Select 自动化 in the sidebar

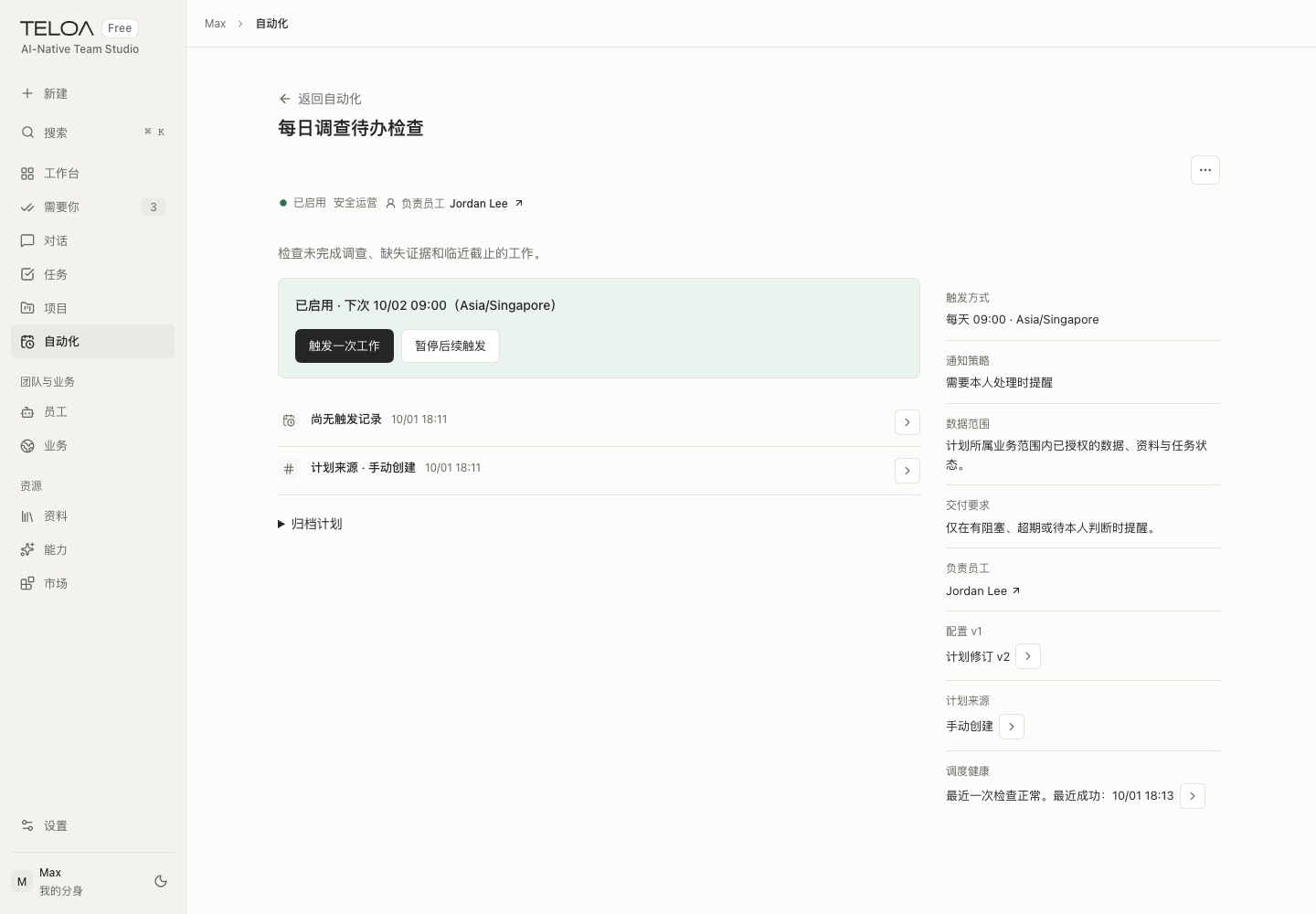[93, 342]
